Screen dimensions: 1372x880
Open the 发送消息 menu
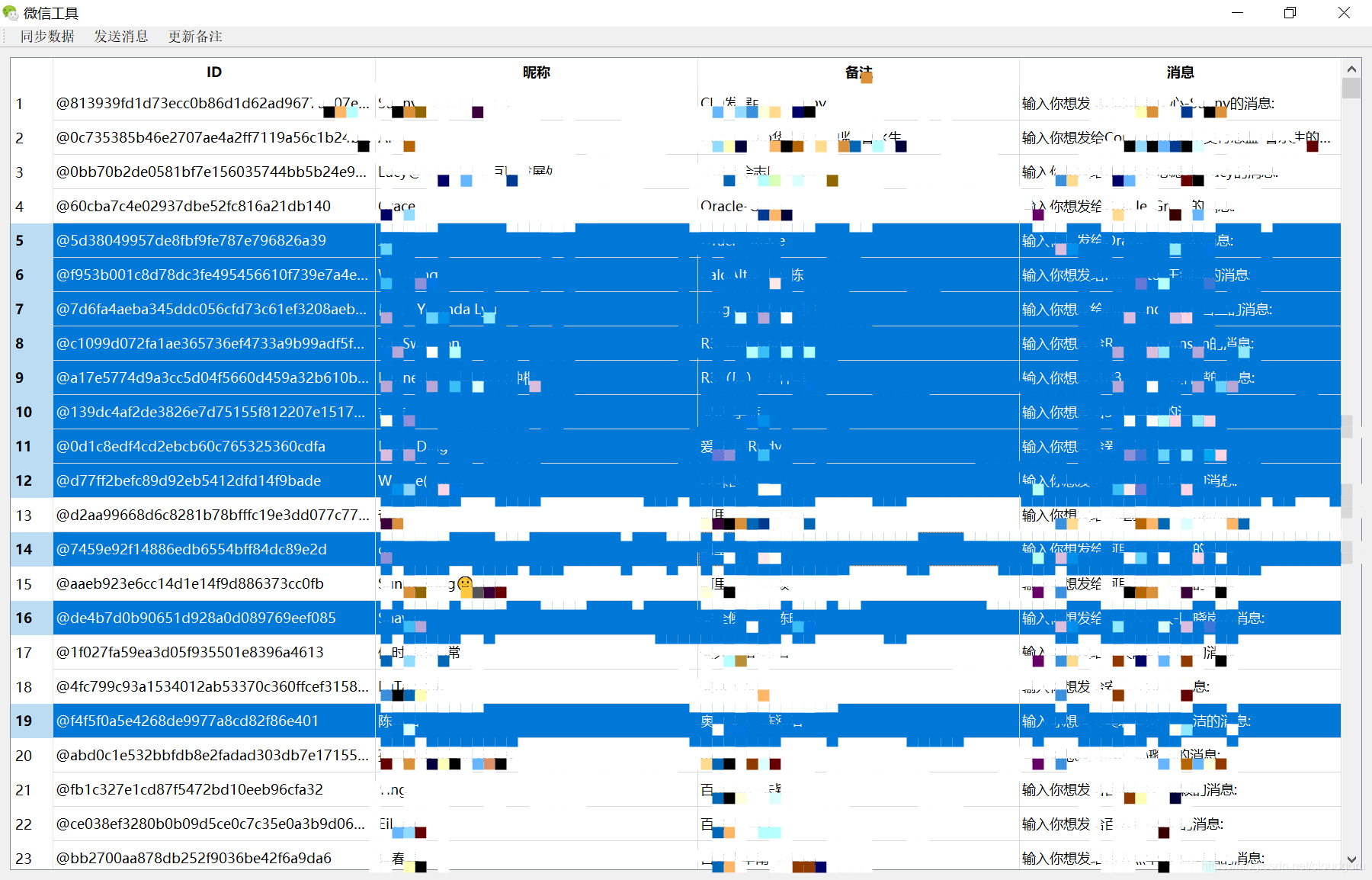[x=121, y=37]
